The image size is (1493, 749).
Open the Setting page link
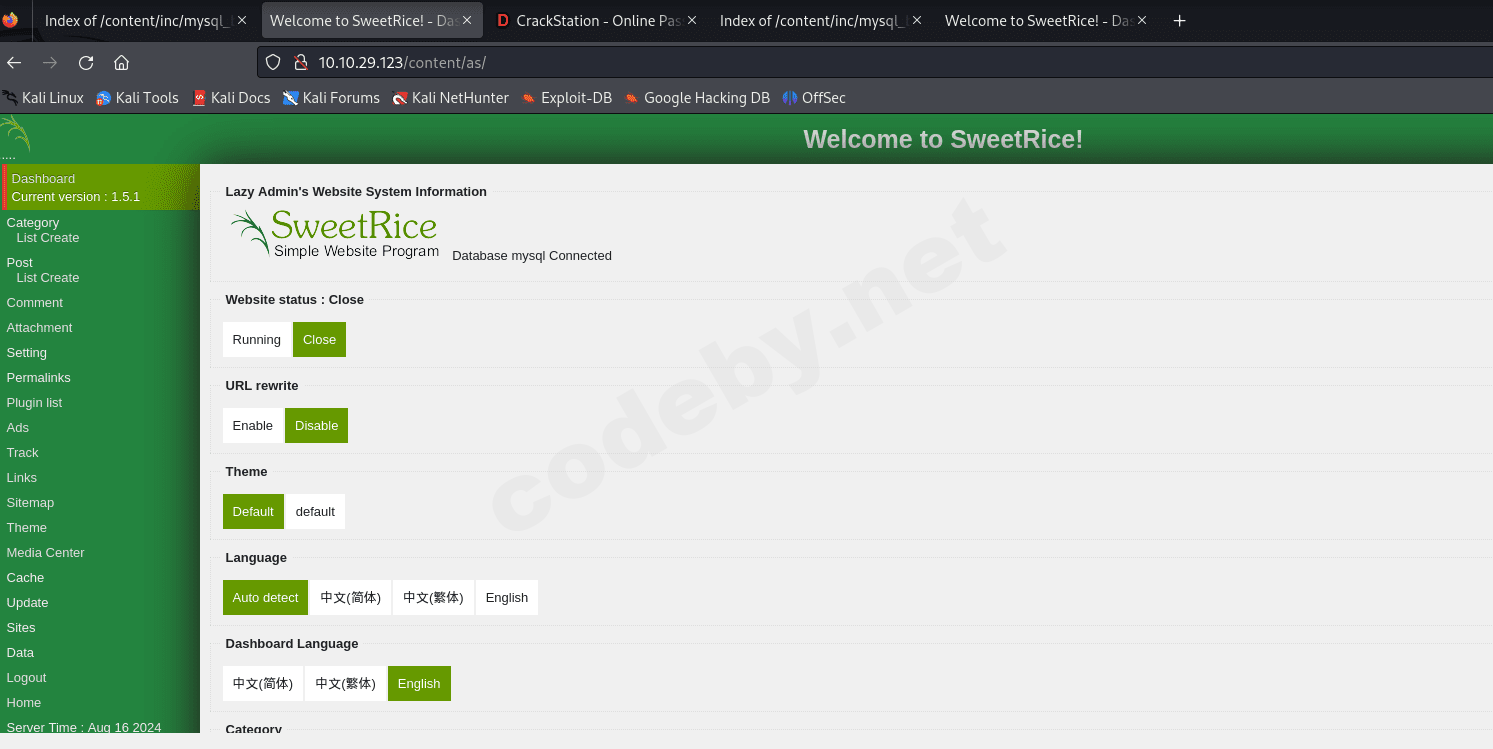coord(26,353)
